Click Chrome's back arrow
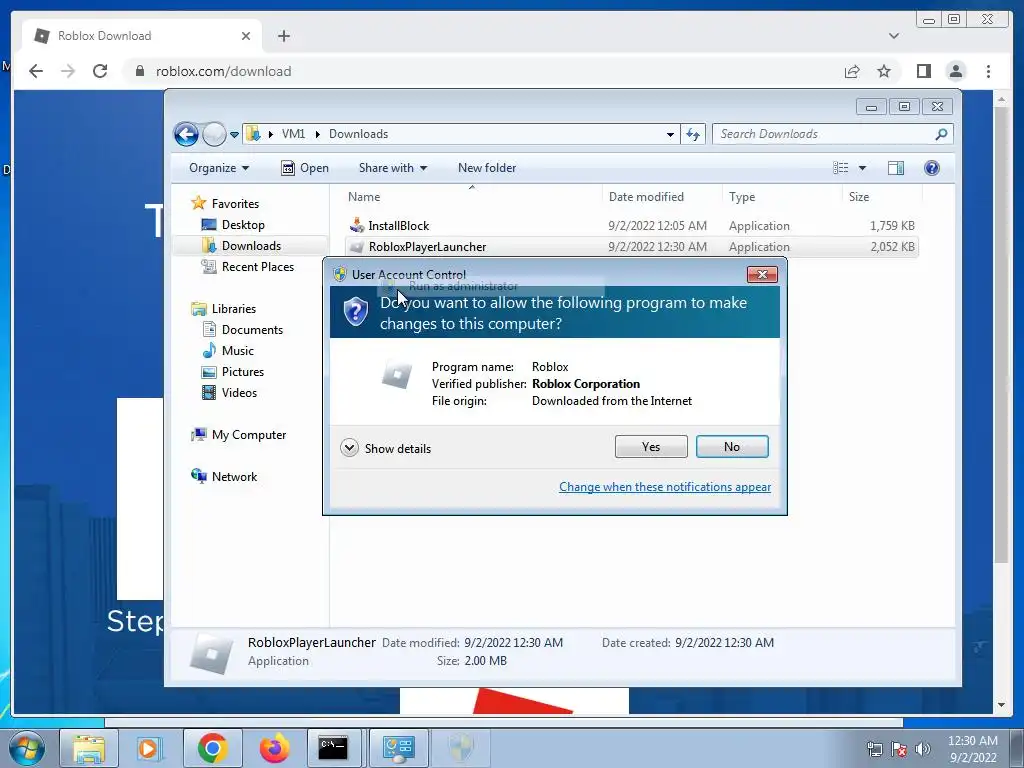Image resolution: width=1024 pixels, height=768 pixels. (x=36, y=71)
